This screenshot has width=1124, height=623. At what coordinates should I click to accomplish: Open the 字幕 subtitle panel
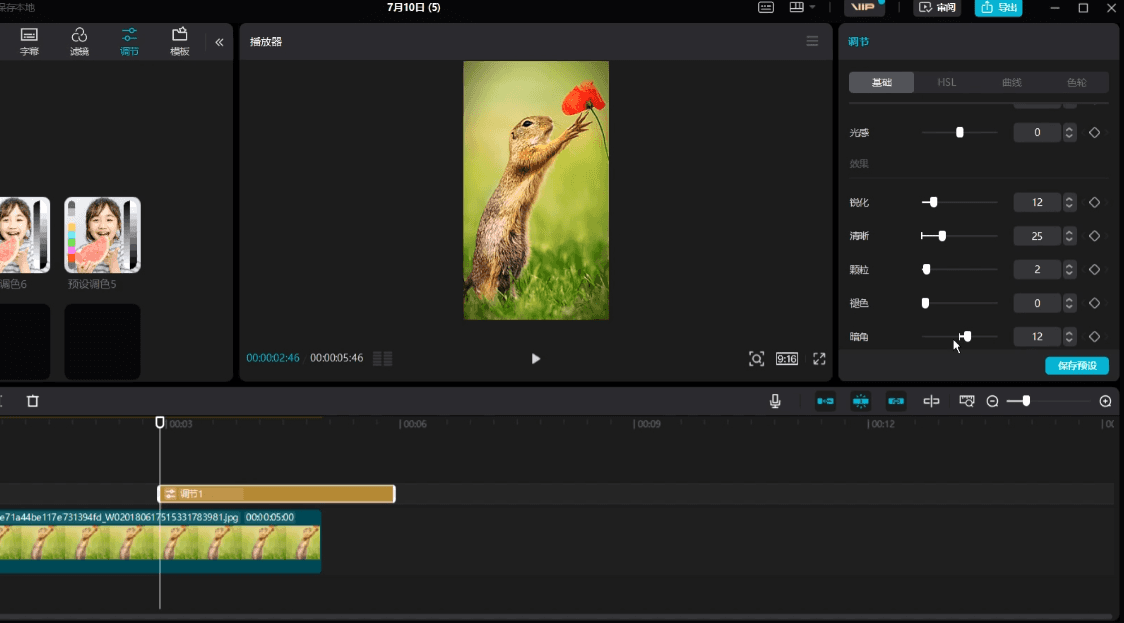(29, 42)
